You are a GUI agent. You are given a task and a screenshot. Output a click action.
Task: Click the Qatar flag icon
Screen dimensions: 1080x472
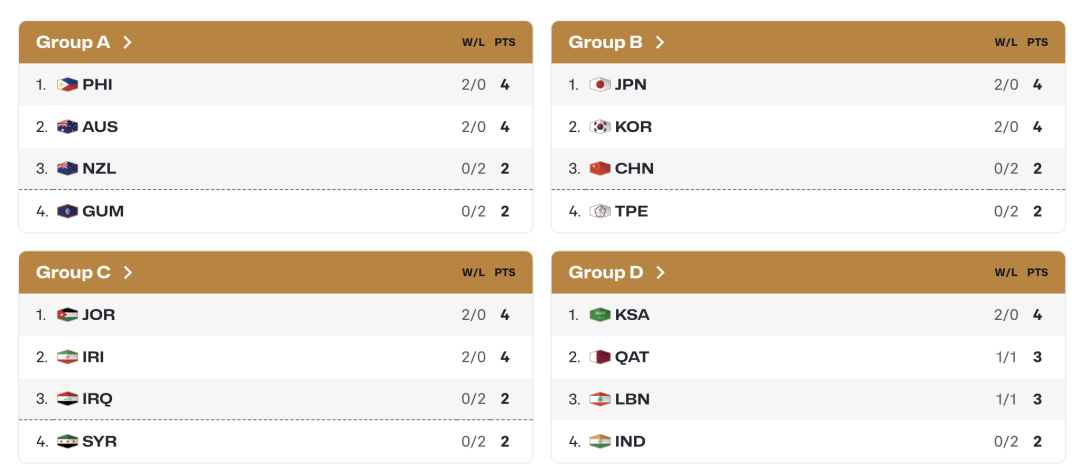click(x=600, y=357)
